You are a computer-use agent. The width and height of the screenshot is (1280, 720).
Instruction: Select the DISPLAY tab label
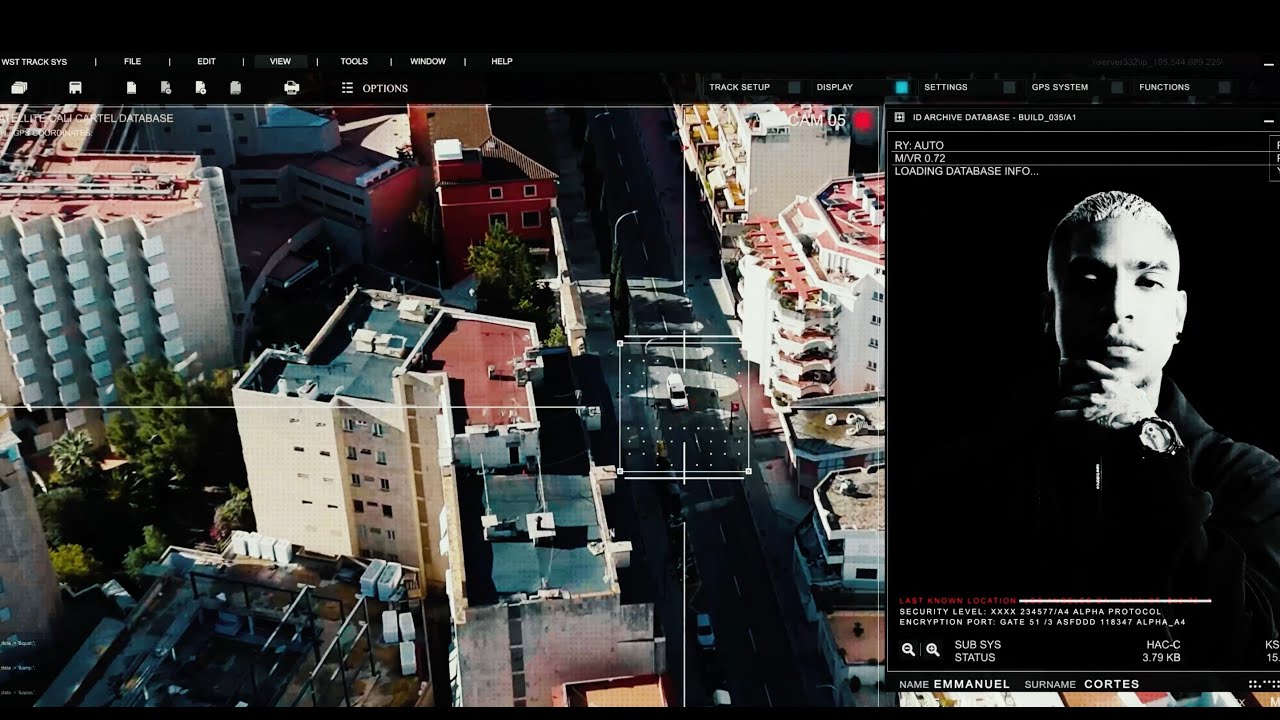pyautogui.click(x=835, y=87)
